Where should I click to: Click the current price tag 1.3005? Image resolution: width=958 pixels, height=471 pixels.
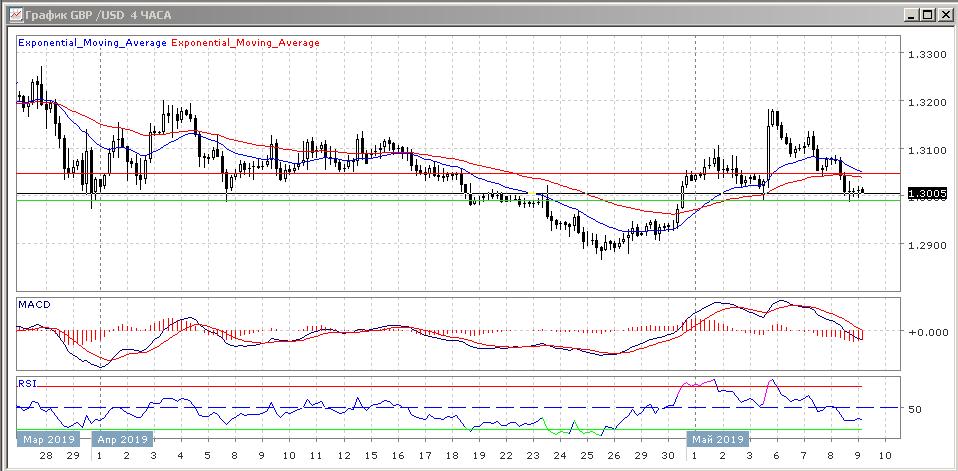point(927,194)
